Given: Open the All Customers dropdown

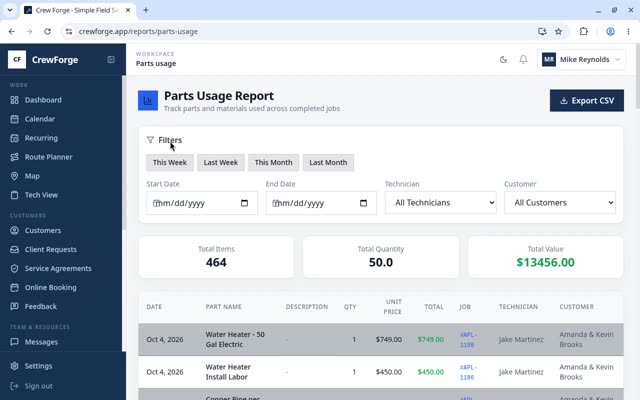Looking at the screenshot, I should (560, 202).
